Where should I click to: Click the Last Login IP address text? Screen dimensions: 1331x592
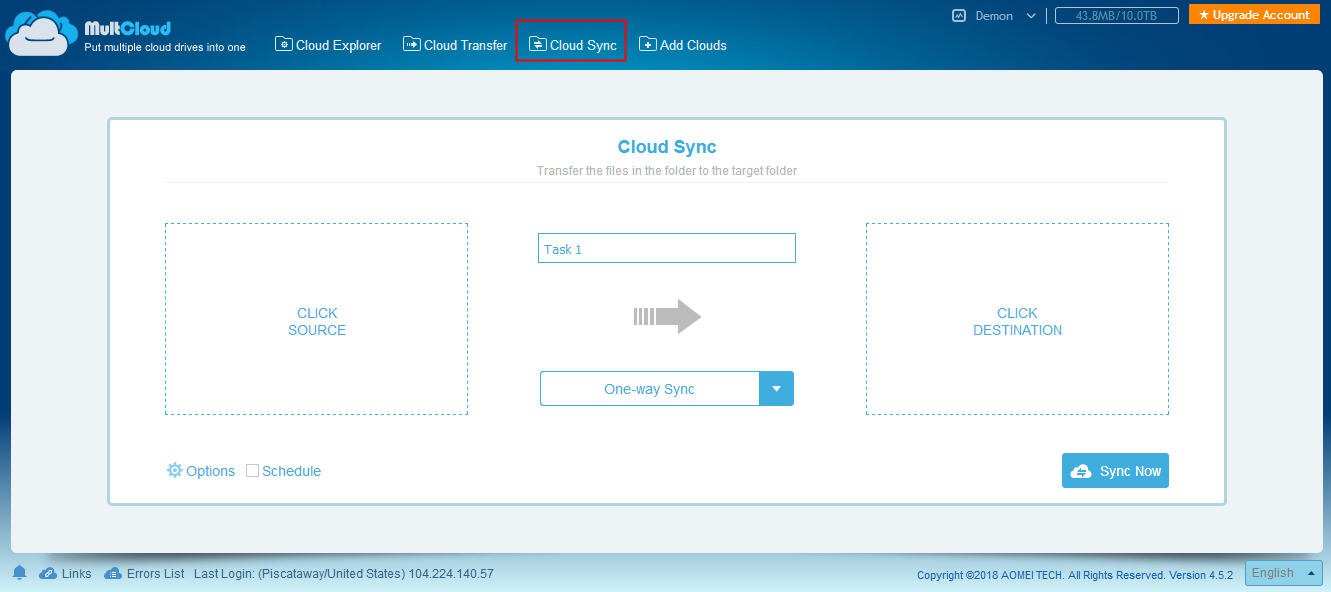coord(452,574)
